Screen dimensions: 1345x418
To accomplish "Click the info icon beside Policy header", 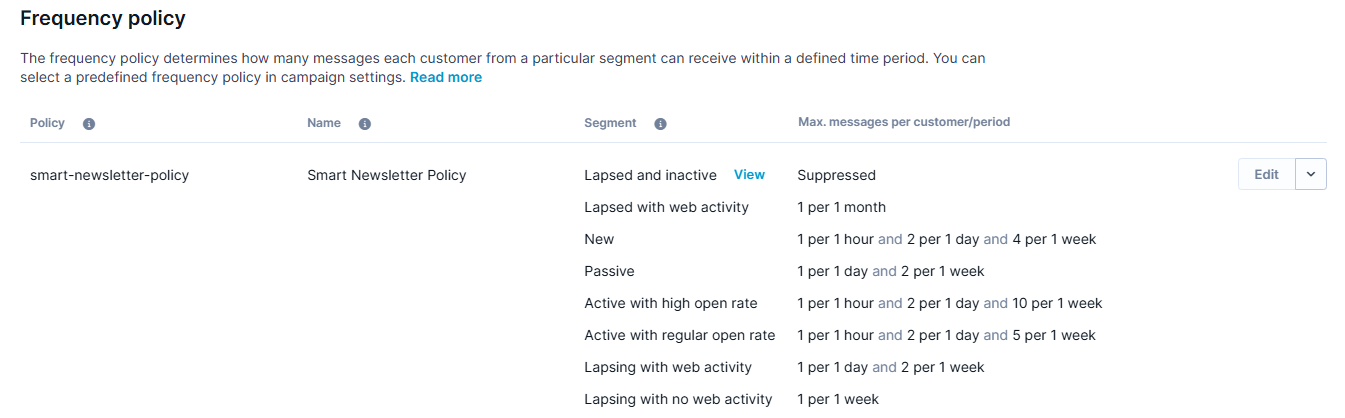I will point(89,124).
